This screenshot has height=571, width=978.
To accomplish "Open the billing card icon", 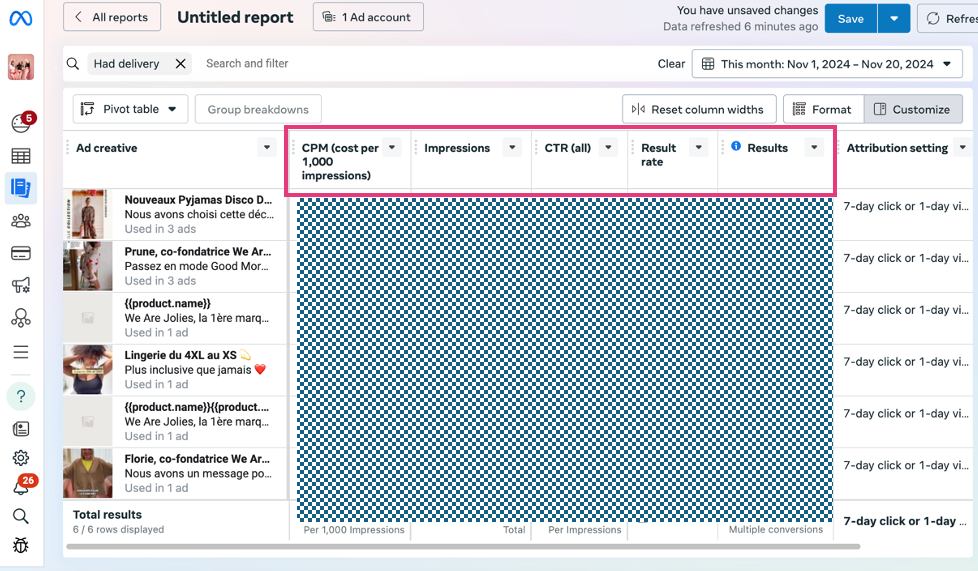I will (21, 253).
